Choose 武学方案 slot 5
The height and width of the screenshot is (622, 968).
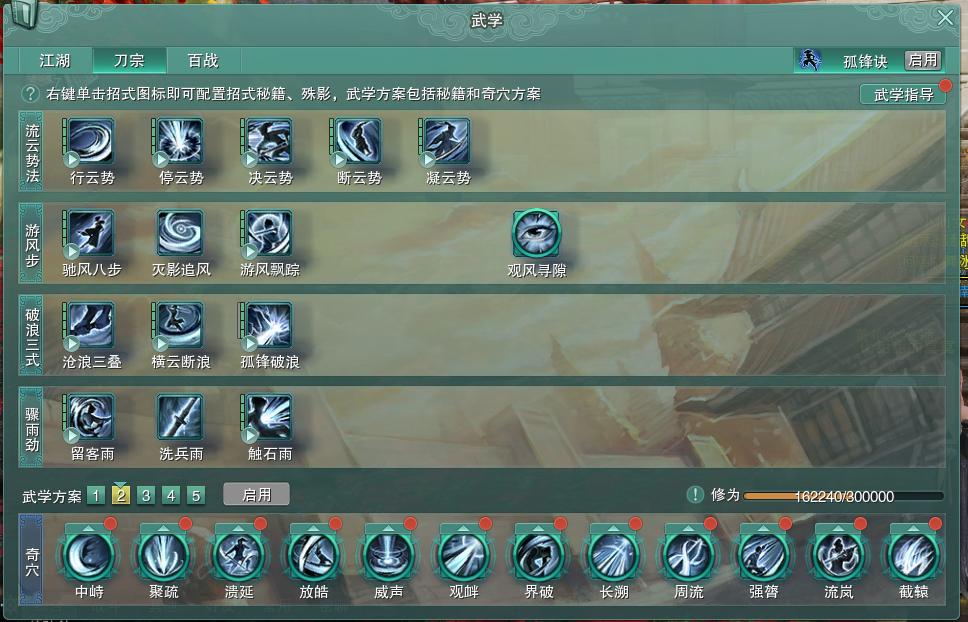click(196, 496)
